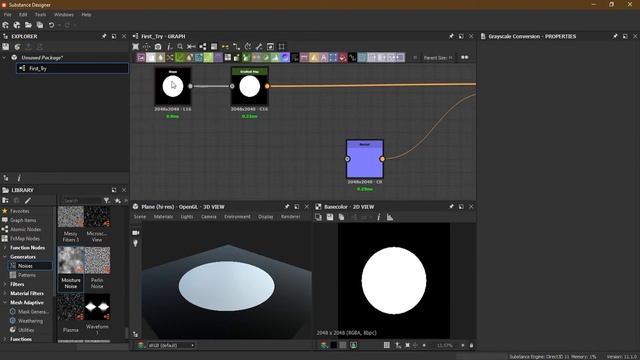Click the camera snapshot icon in graph toolbar
The height and width of the screenshot is (360, 640).
click(158, 47)
